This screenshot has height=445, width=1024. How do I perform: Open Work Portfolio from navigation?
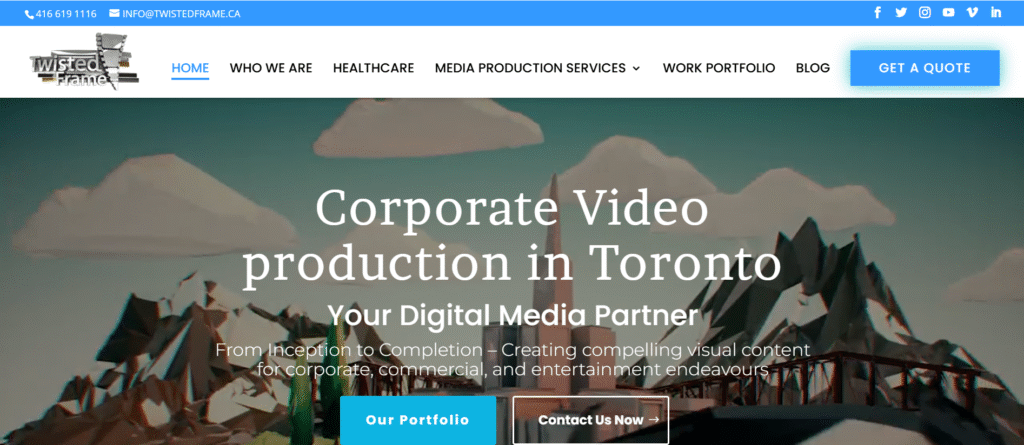719,68
